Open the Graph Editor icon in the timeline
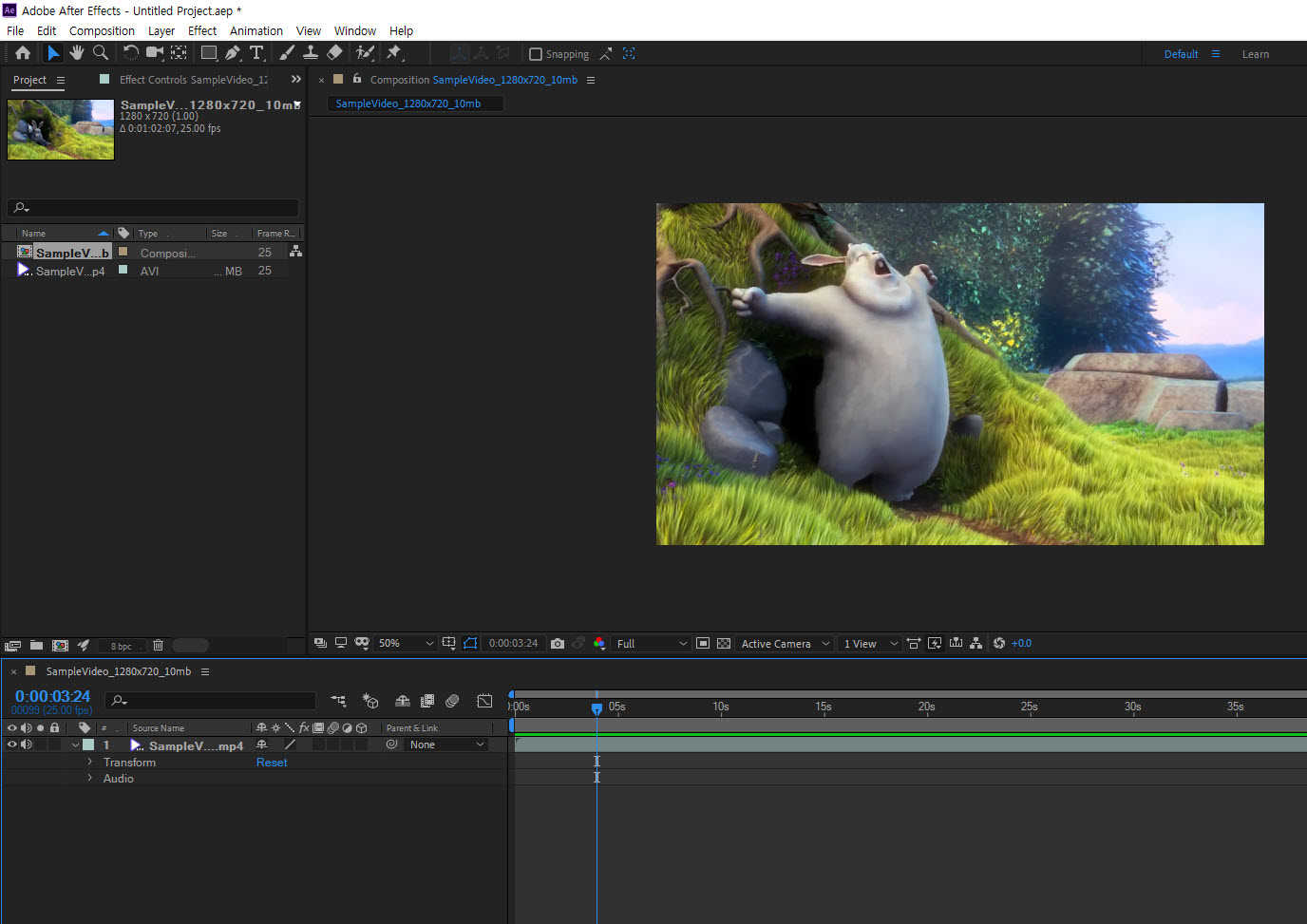 click(x=484, y=701)
